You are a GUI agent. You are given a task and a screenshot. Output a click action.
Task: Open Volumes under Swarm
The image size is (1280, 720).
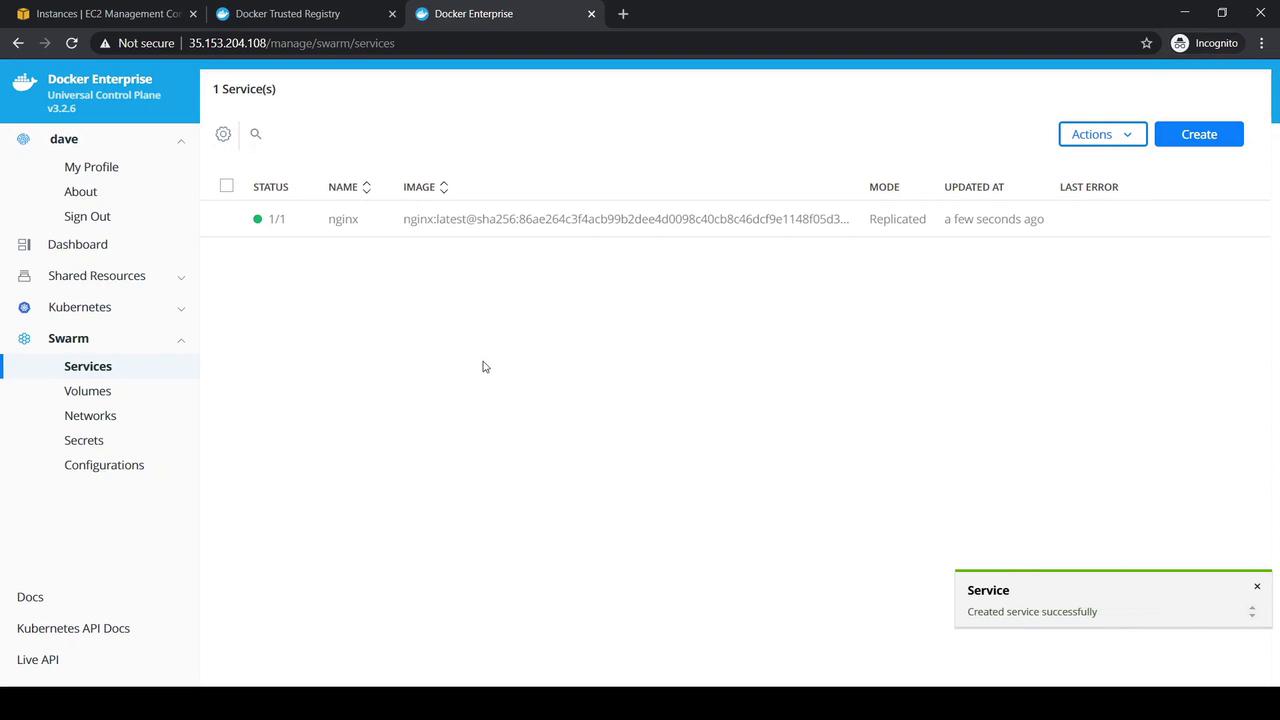[x=88, y=391]
